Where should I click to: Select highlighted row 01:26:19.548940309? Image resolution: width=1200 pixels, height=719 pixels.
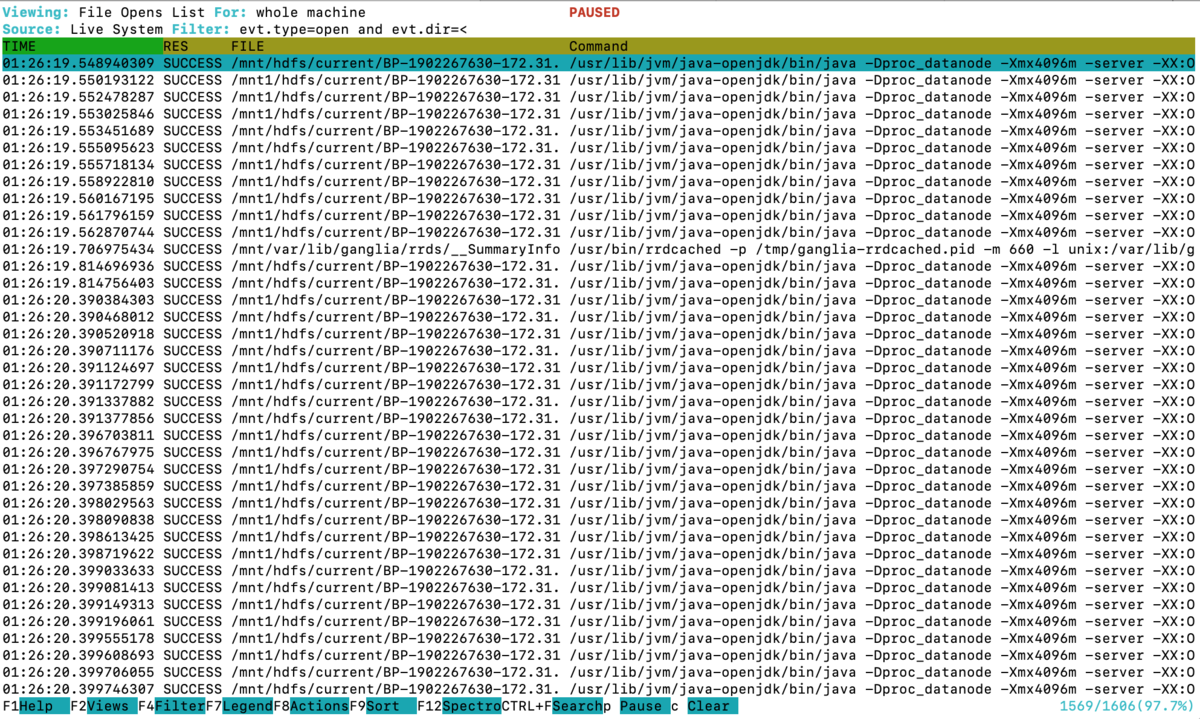(600, 63)
